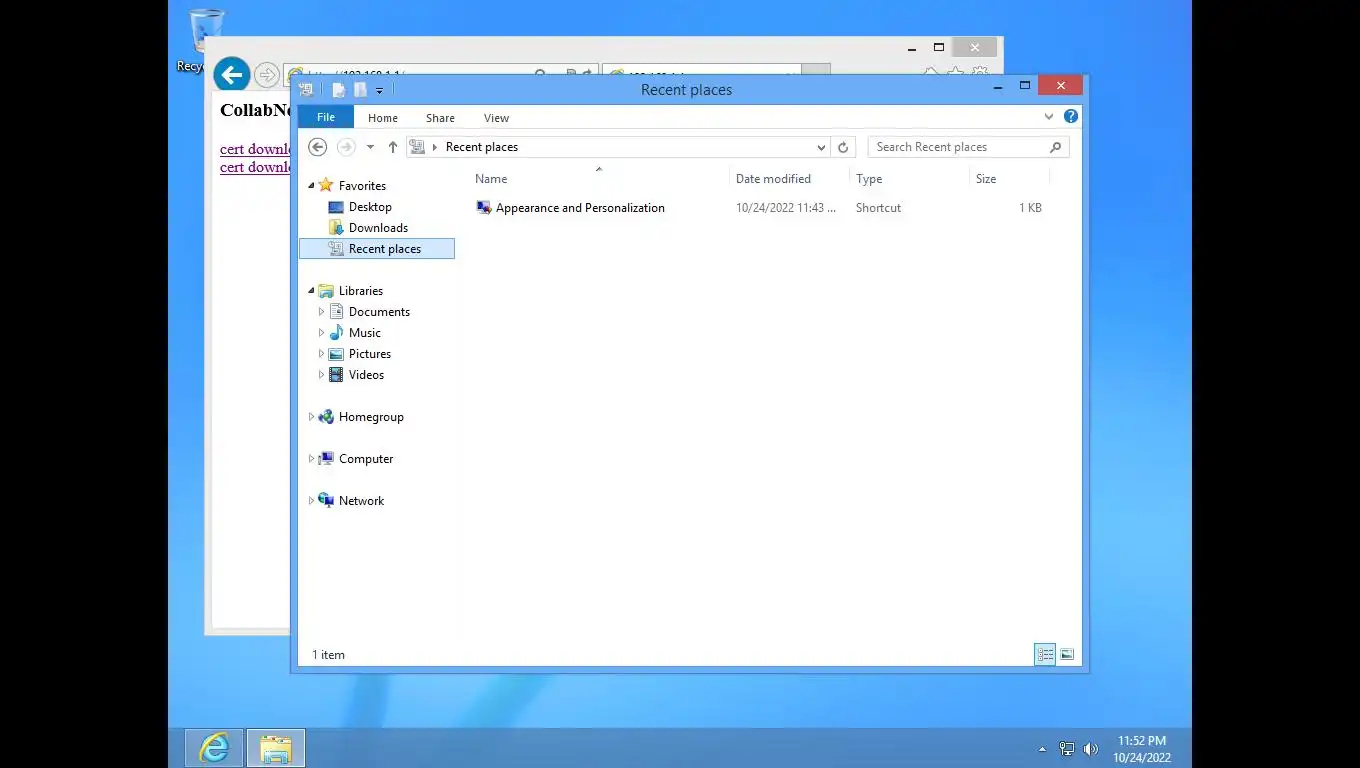Open recent locations dropdown arrow
This screenshot has width=1360, height=768.
coord(370,147)
